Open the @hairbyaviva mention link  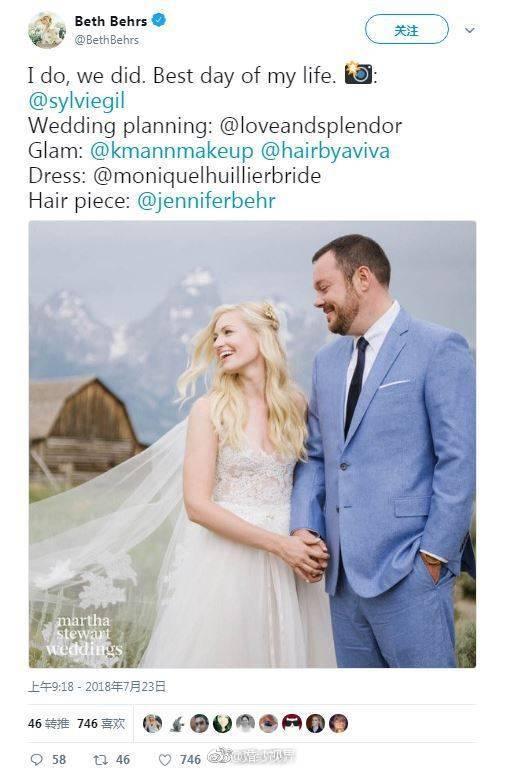[x=325, y=150]
